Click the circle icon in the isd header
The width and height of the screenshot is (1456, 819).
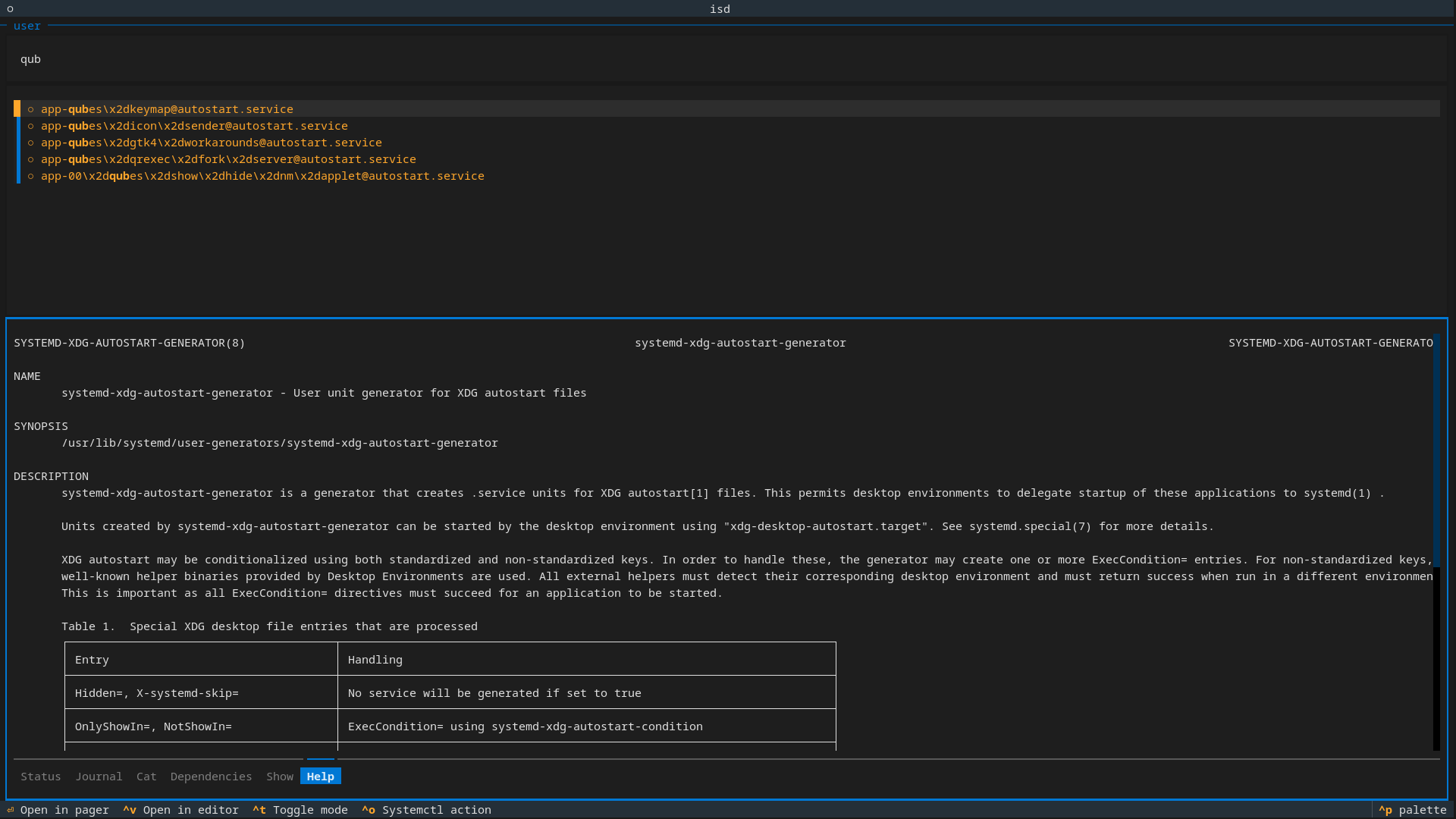tap(10, 9)
